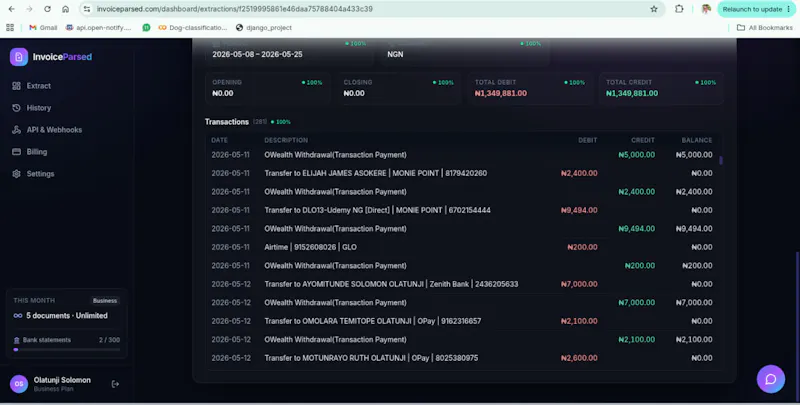Click the 5 documents · Unlimited text
This screenshot has height=405, width=800.
pyautogui.click(x=67, y=316)
